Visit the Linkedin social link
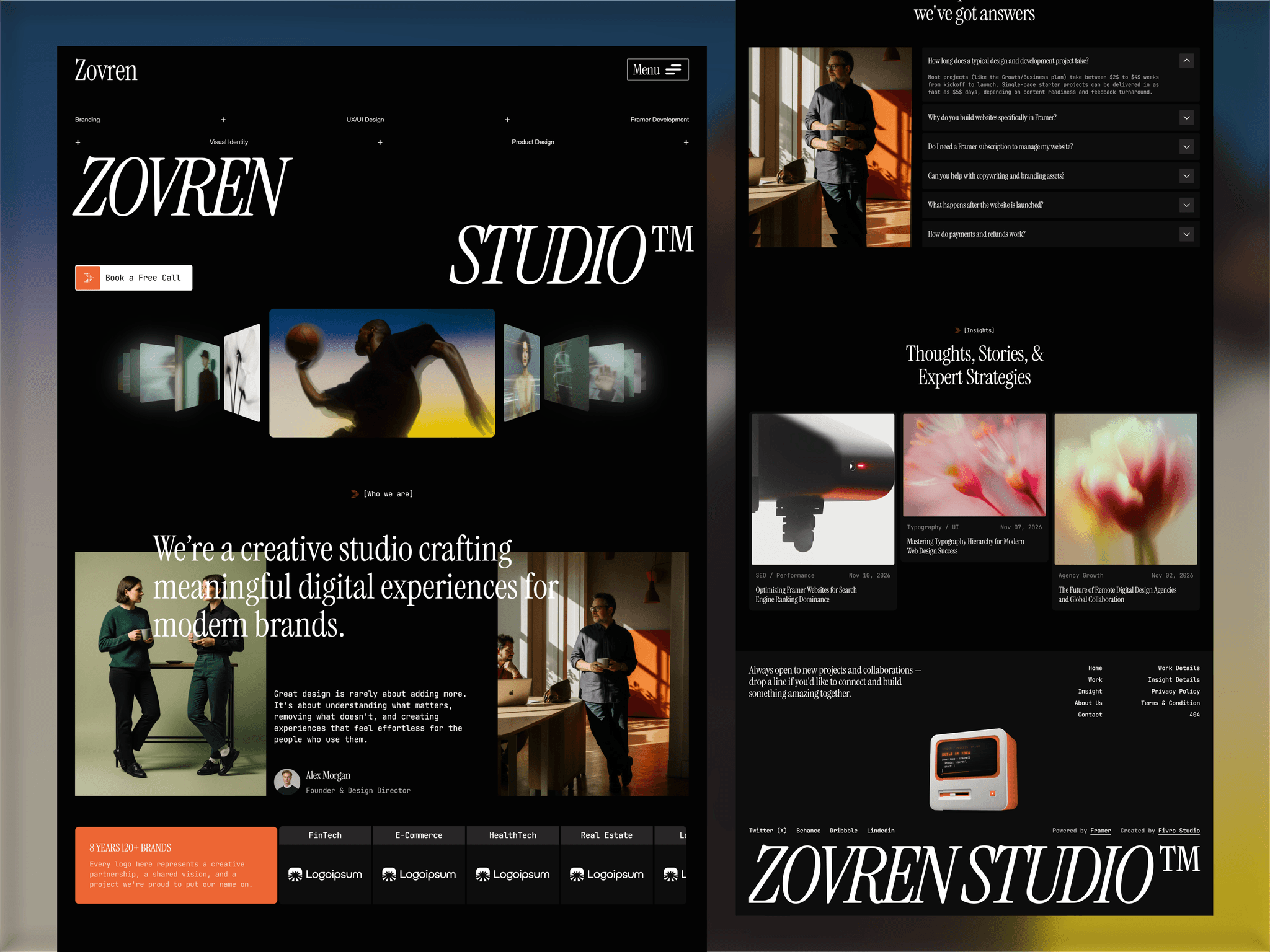Screen dimensions: 1270x952 point(881,831)
